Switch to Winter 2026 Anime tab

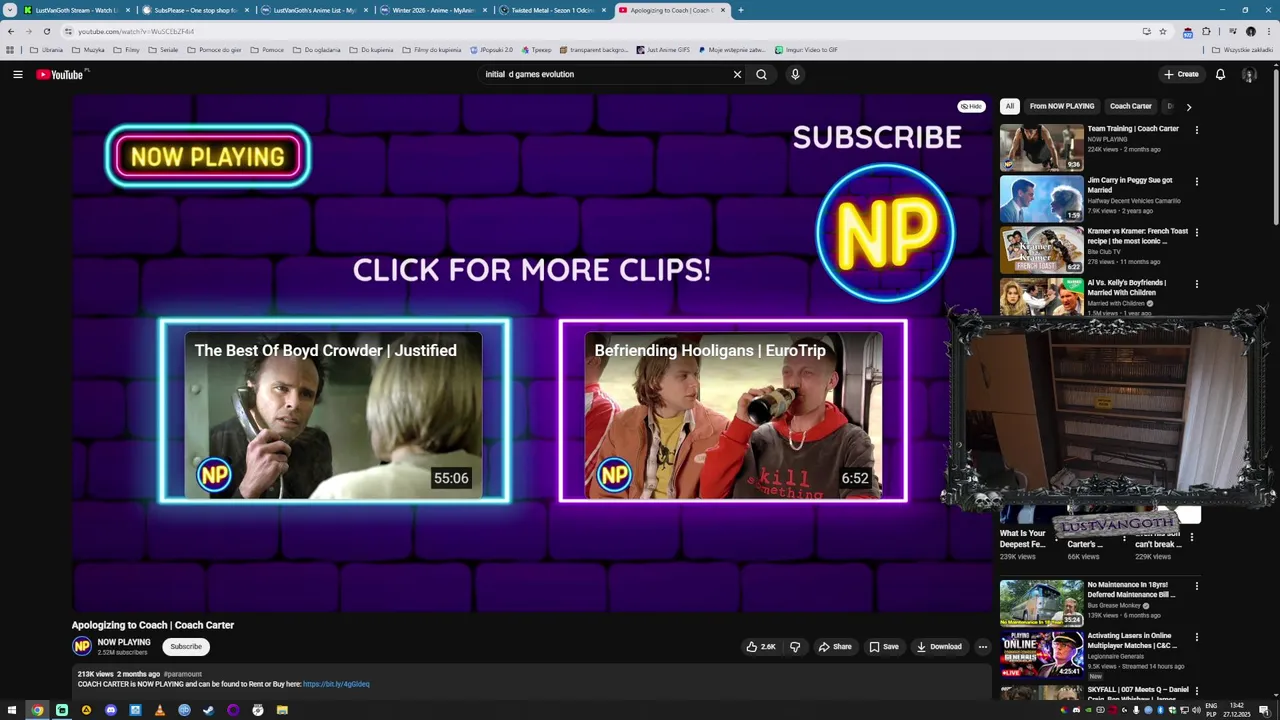point(433,10)
